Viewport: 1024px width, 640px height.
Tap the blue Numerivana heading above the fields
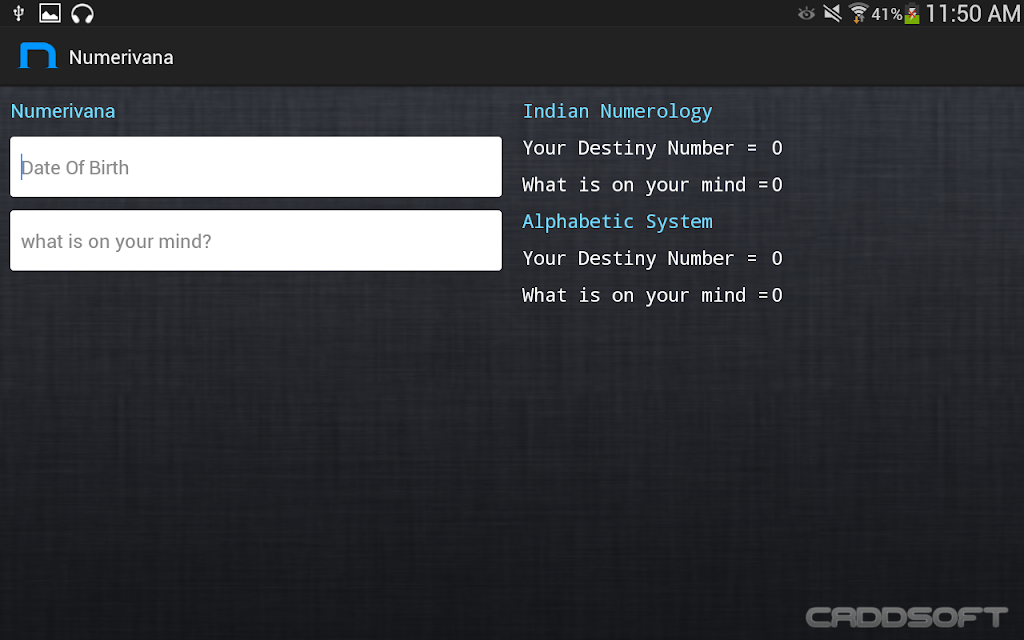point(63,111)
